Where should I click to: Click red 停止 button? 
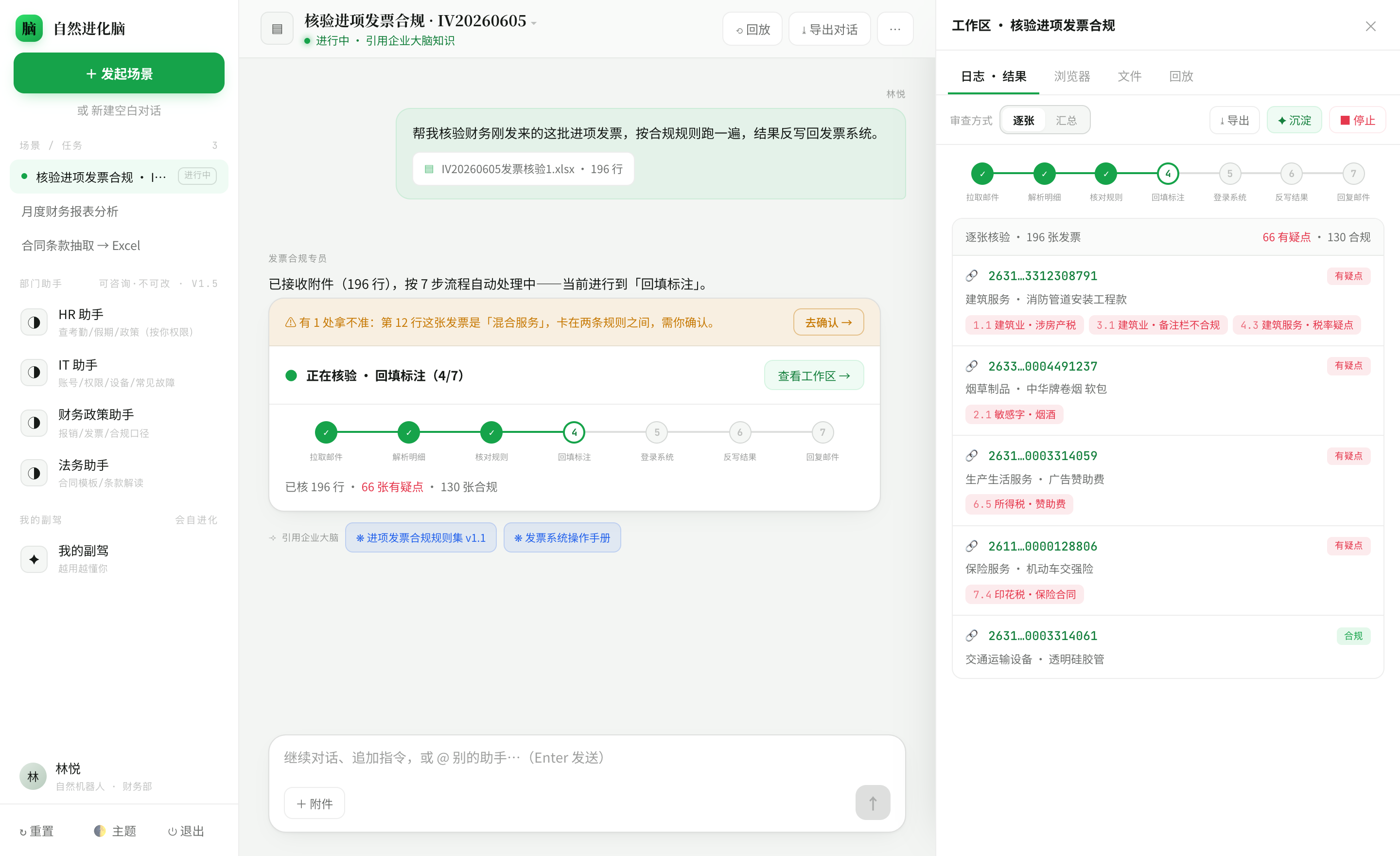click(1357, 121)
